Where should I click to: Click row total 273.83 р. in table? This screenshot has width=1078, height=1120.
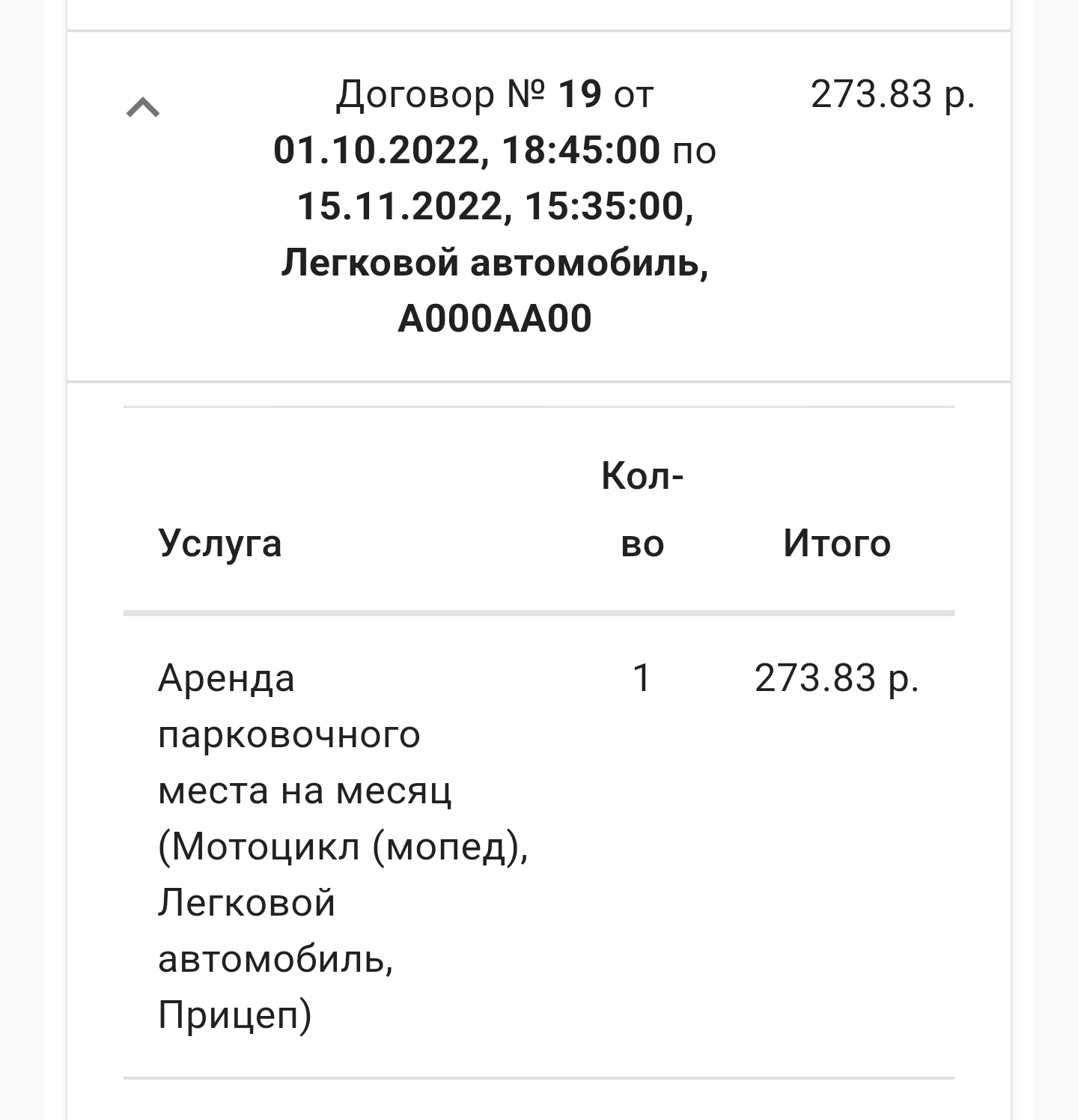click(837, 678)
